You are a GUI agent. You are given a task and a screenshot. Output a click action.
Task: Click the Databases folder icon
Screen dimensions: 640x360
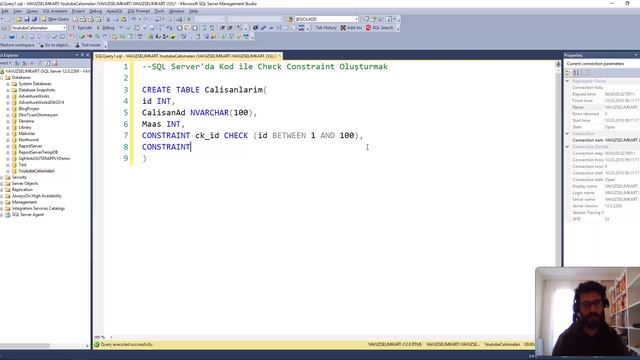click(8, 78)
